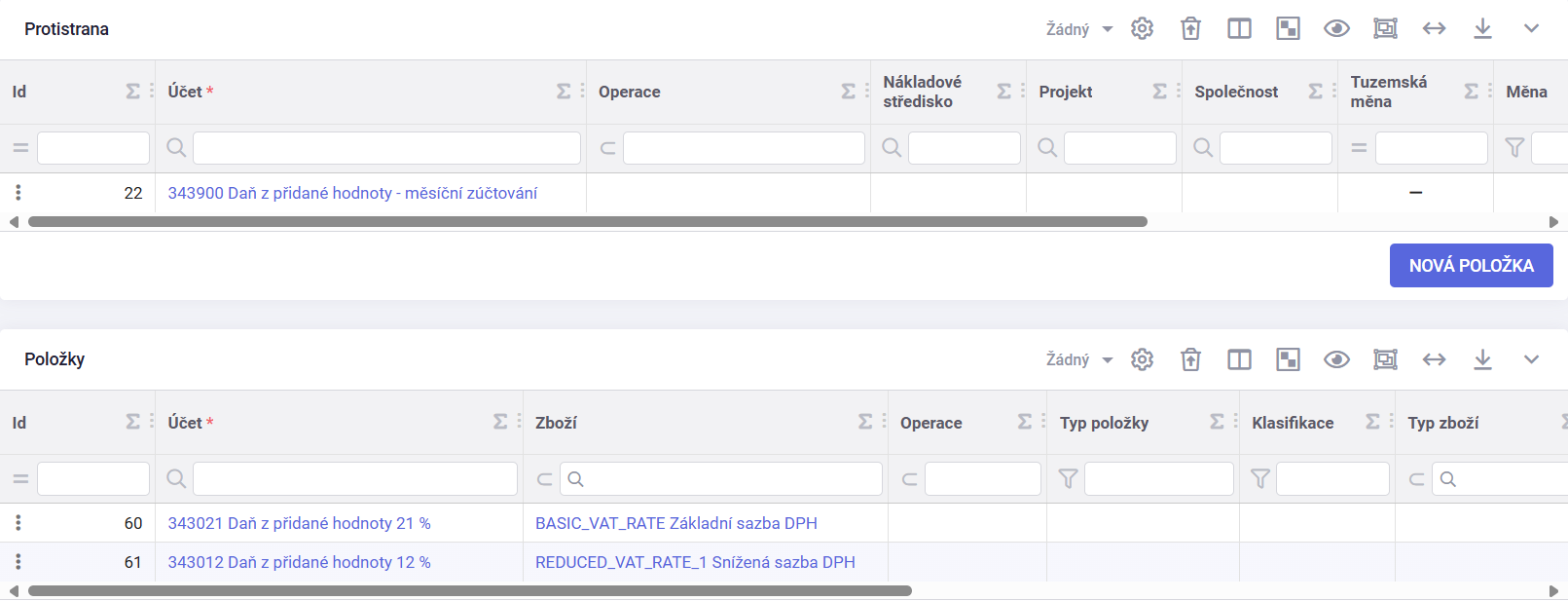Click right scroll arrow of Protistrana table
The height and width of the screenshot is (601, 1568).
(1553, 222)
